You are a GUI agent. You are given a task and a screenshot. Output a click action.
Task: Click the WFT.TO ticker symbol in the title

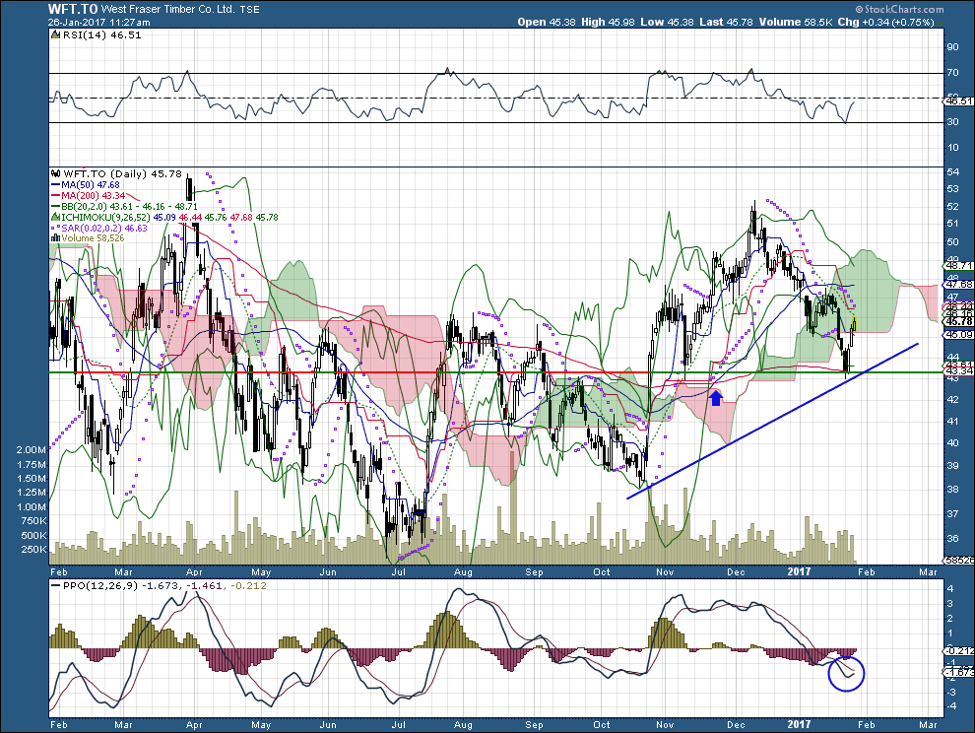72,9
